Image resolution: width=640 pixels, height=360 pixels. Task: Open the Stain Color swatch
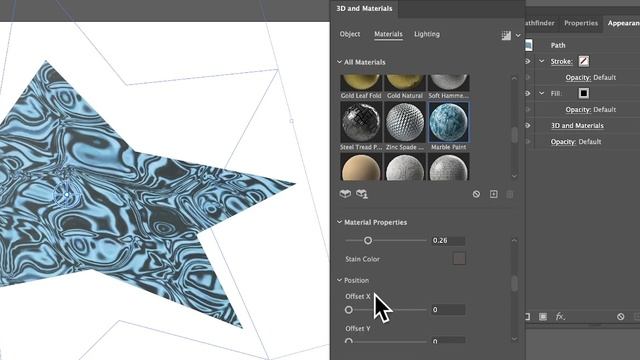(x=459, y=258)
